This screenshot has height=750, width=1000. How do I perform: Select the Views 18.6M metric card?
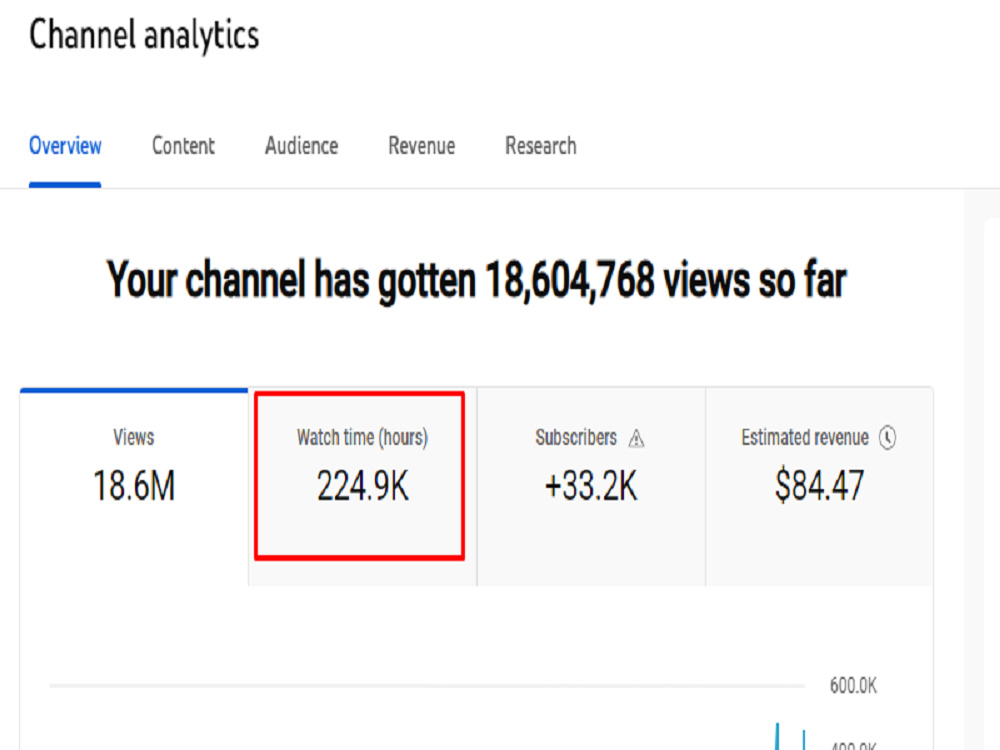pos(134,486)
